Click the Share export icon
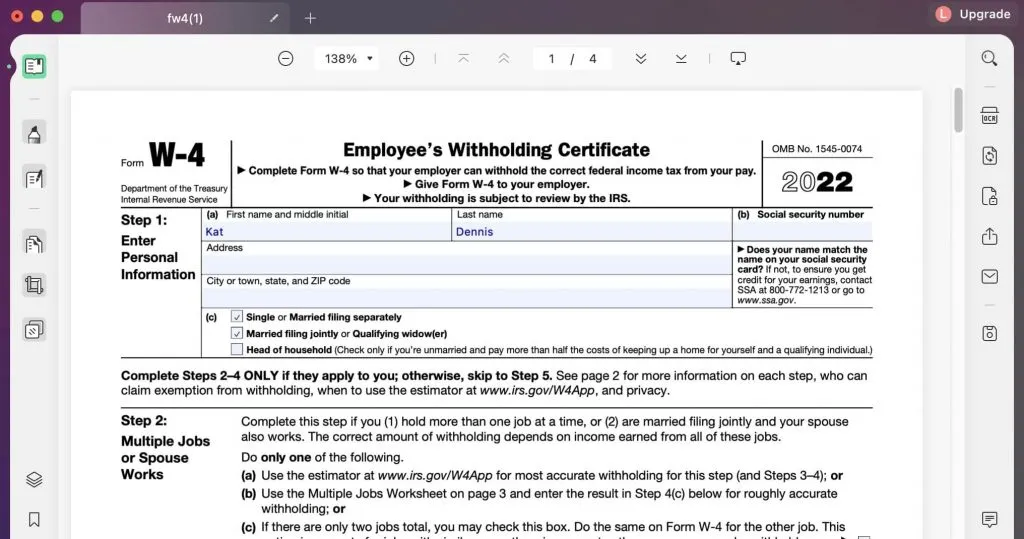Image resolution: width=1024 pixels, height=539 pixels. (x=989, y=236)
